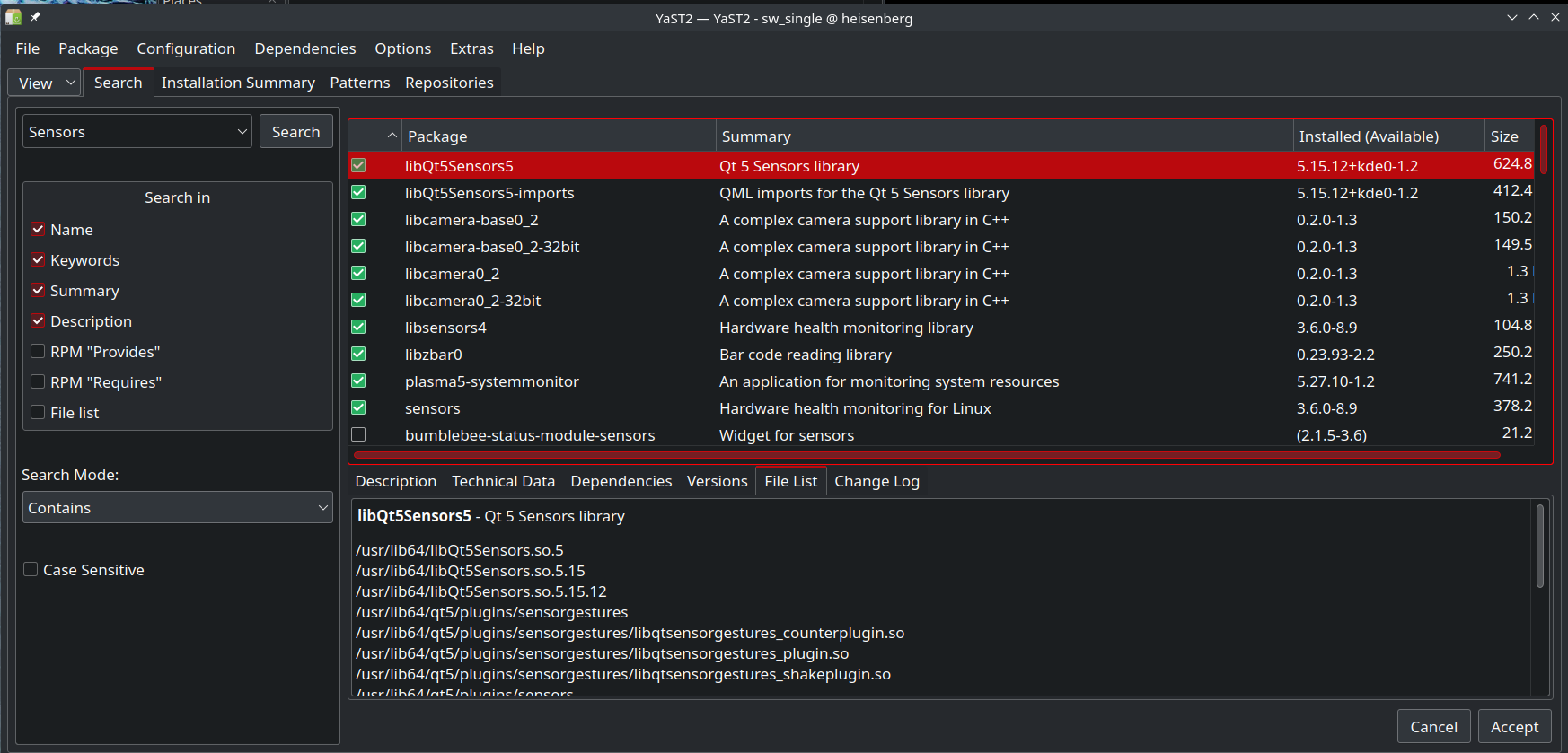Toggle install status checkbox for libQt5Sensors5-imports
The height and width of the screenshot is (753, 1568).
click(x=358, y=192)
